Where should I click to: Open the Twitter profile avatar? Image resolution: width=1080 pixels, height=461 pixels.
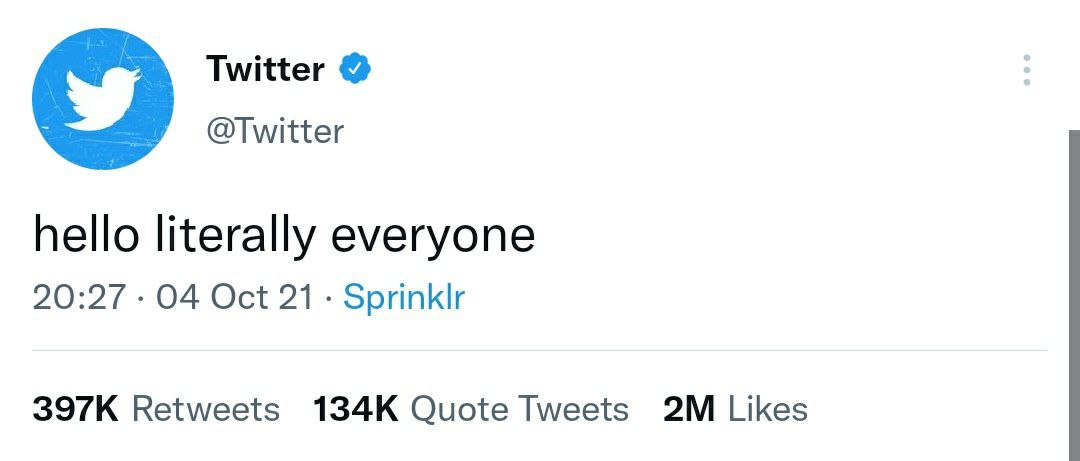102,99
